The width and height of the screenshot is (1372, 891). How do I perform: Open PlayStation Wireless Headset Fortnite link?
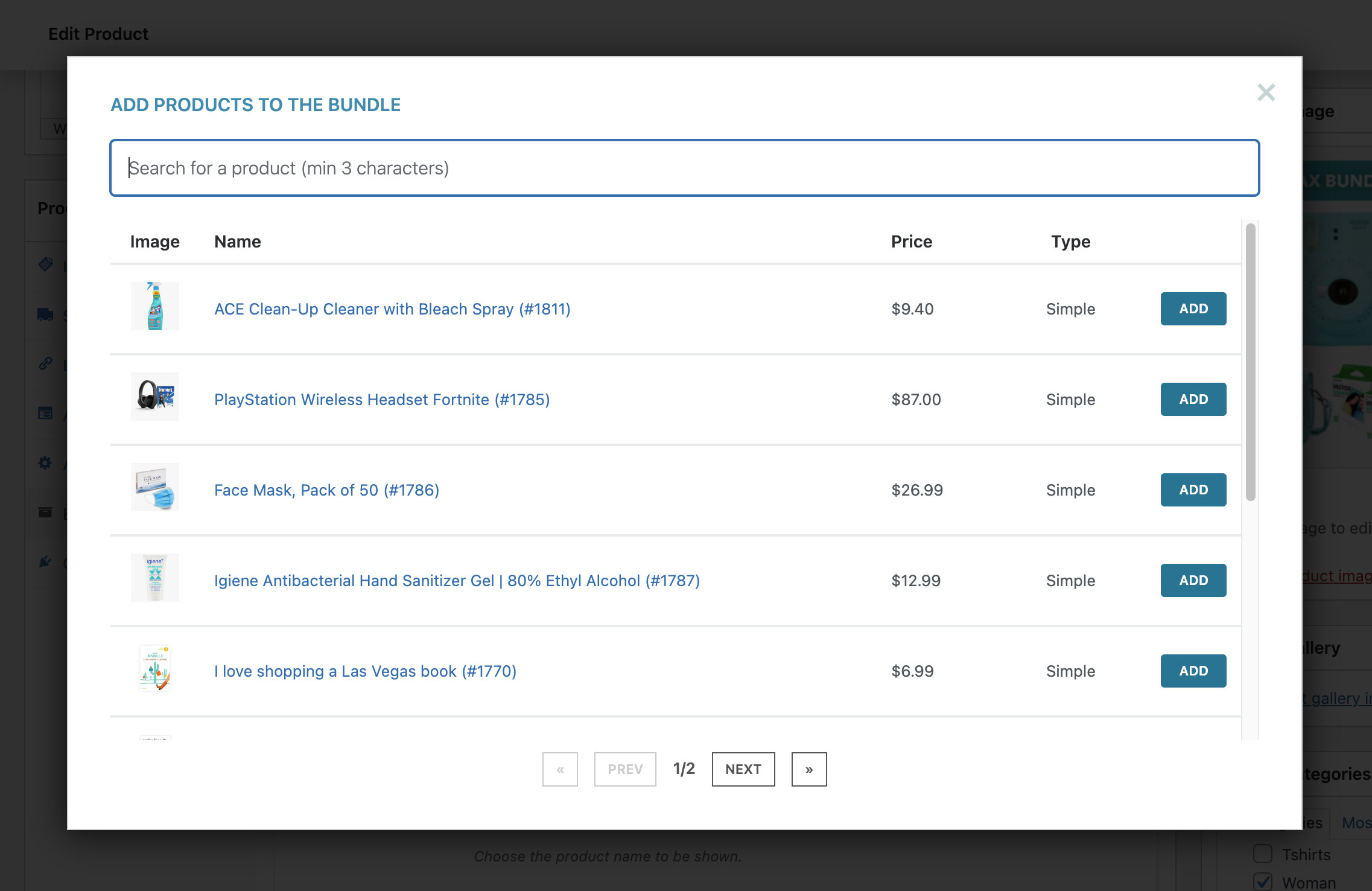click(x=382, y=400)
